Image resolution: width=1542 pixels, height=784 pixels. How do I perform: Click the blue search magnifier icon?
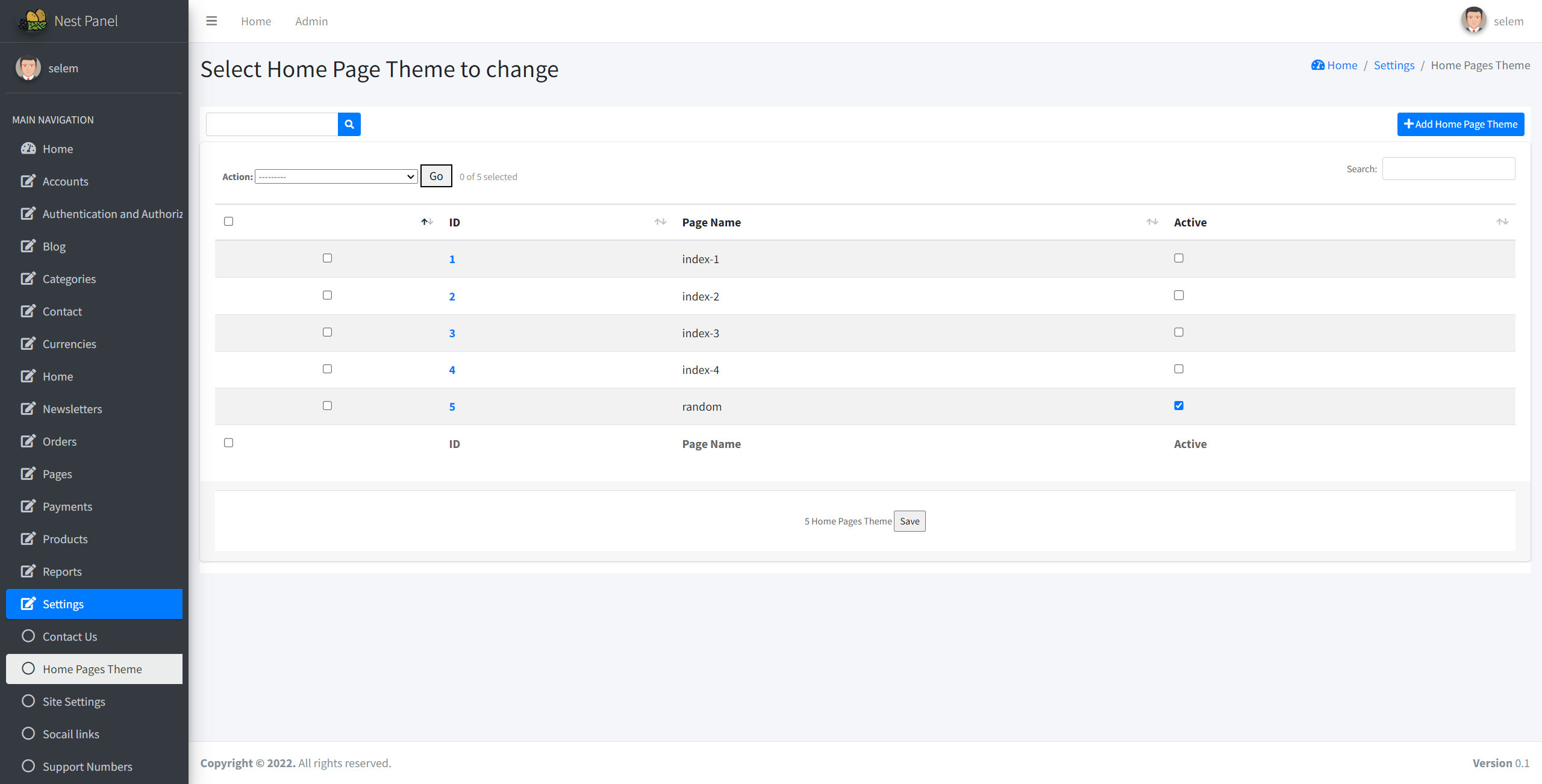click(349, 124)
